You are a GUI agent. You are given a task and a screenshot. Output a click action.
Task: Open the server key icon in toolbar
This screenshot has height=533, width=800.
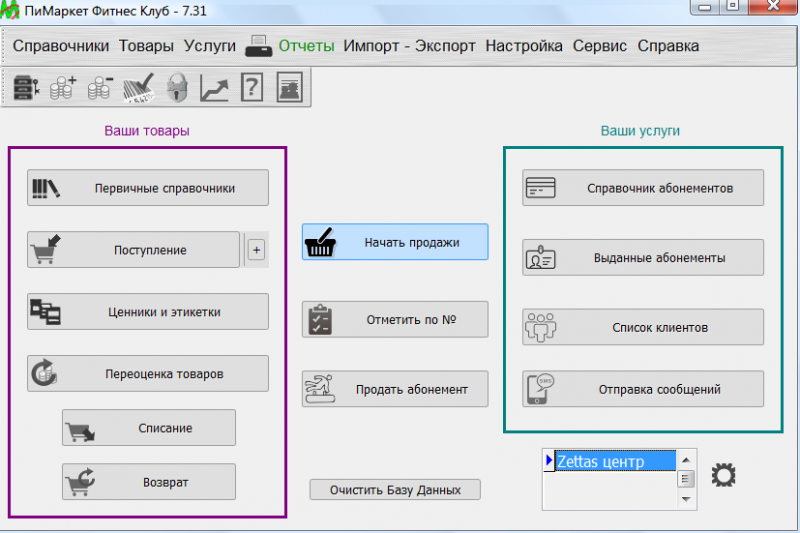[x=26, y=87]
